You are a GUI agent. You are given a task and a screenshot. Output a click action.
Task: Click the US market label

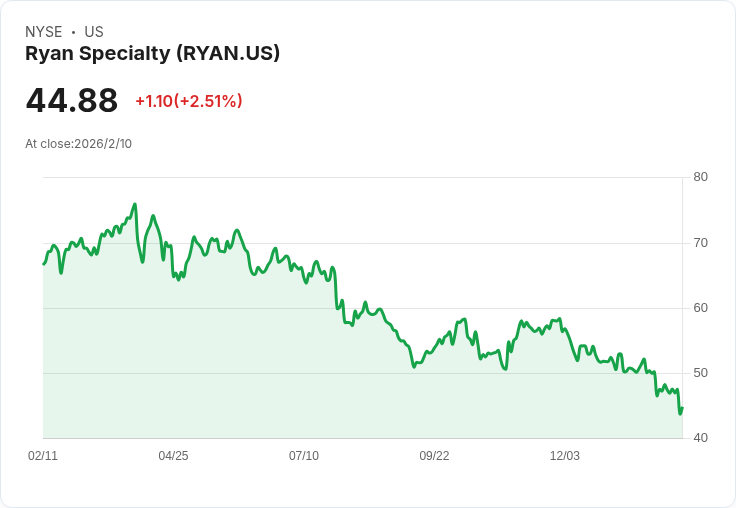point(94,32)
